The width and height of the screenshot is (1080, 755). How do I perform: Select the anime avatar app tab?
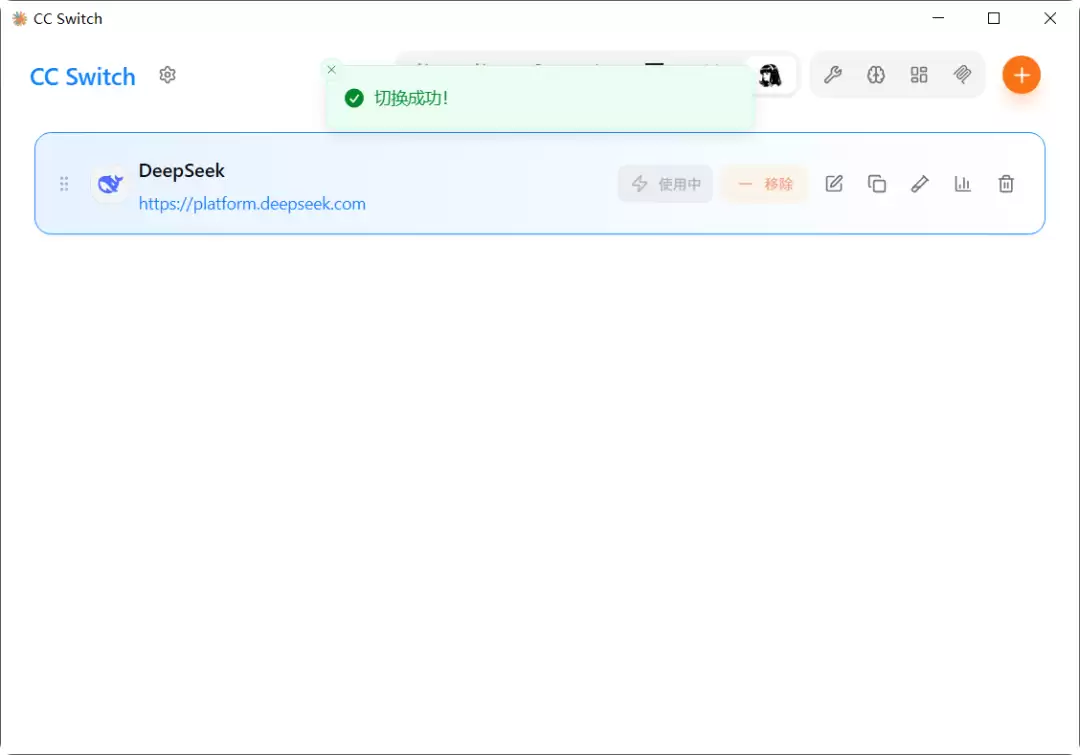coord(770,74)
